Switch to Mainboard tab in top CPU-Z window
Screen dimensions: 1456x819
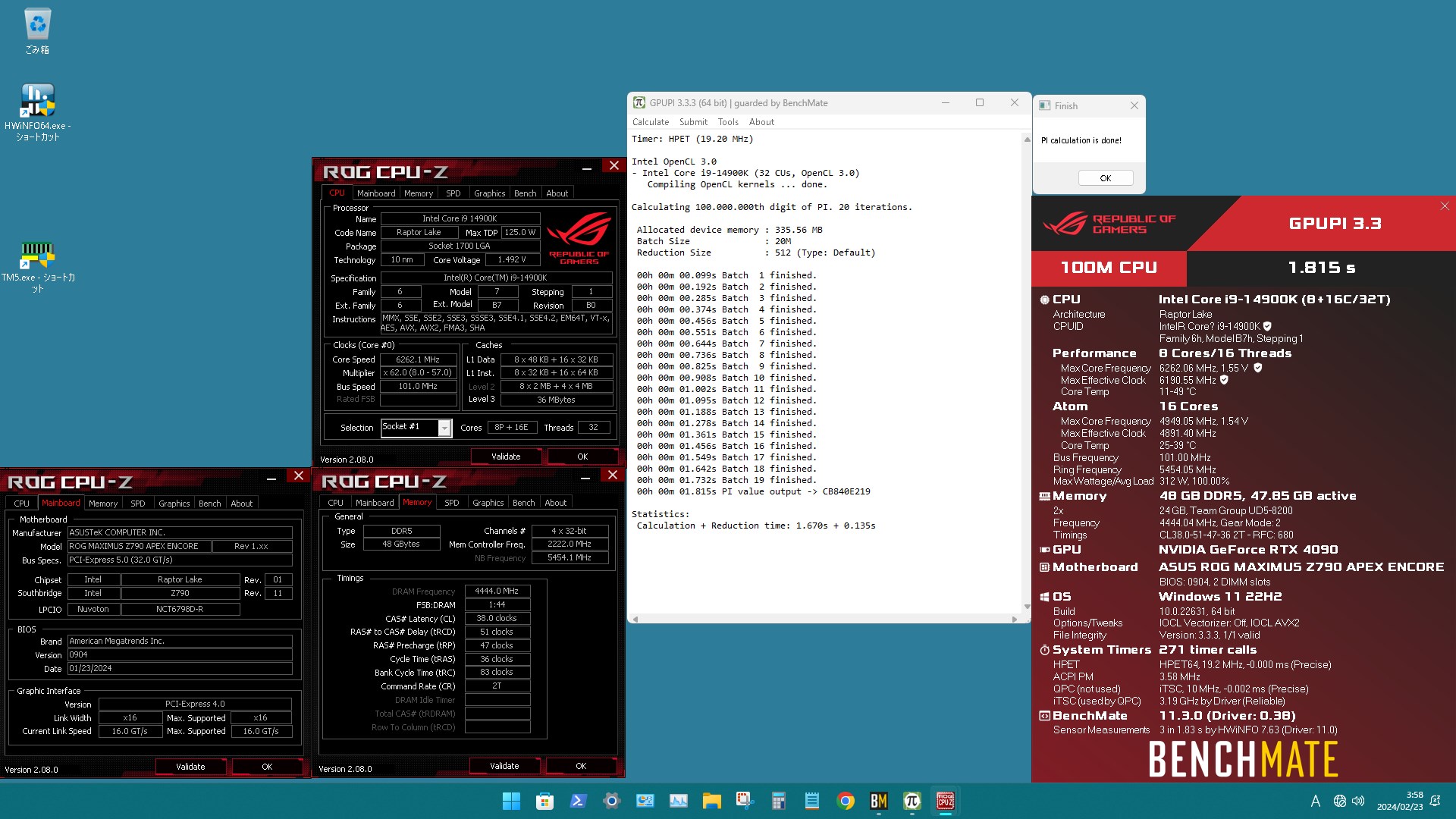[376, 193]
